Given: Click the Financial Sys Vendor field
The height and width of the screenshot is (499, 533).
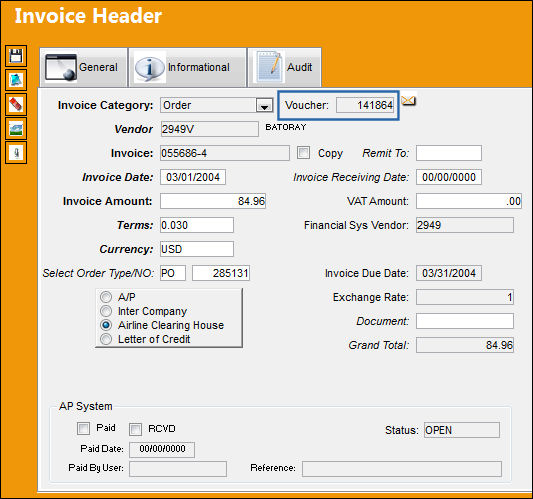Looking at the screenshot, I should click(465, 225).
